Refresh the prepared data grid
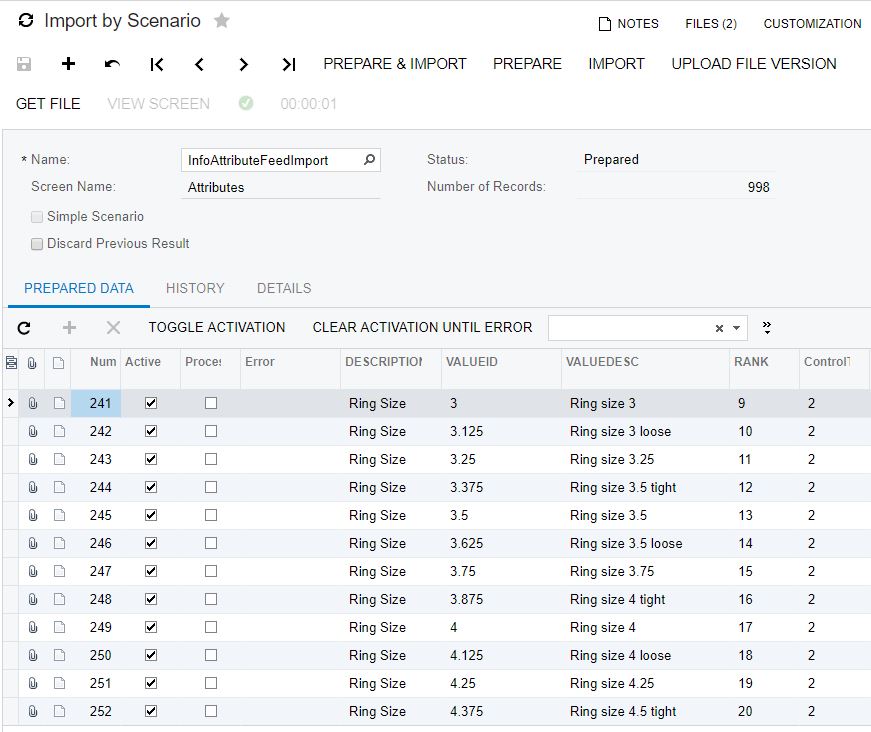The image size is (871, 732). pyautogui.click(x=24, y=328)
